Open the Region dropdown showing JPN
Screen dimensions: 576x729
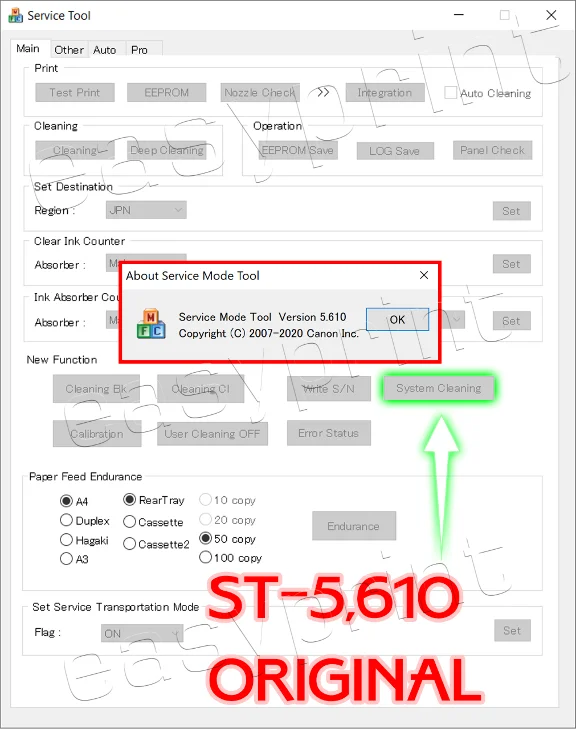pyautogui.click(x=146, y=210)
